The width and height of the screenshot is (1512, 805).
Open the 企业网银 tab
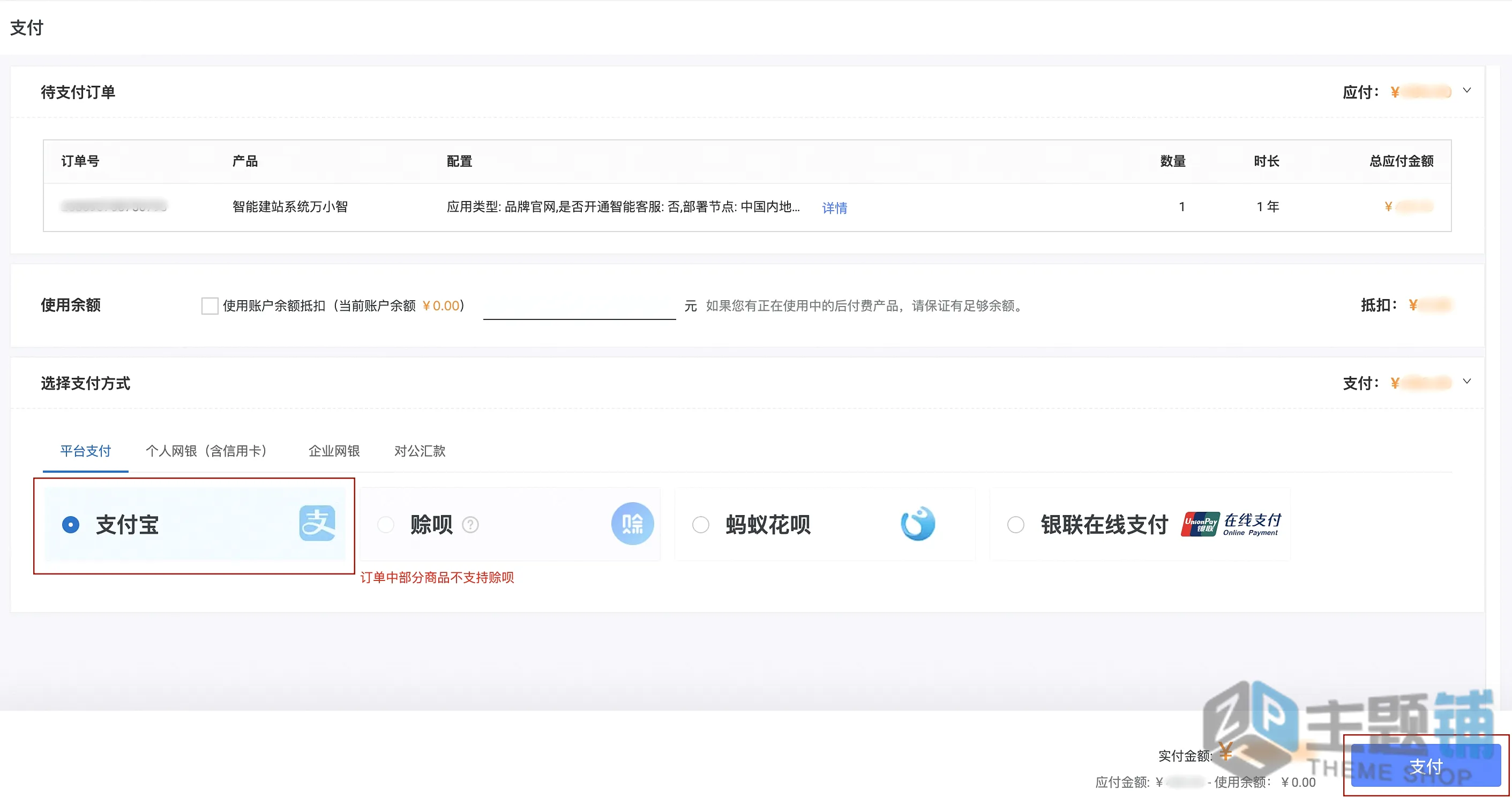pos(334,451)
